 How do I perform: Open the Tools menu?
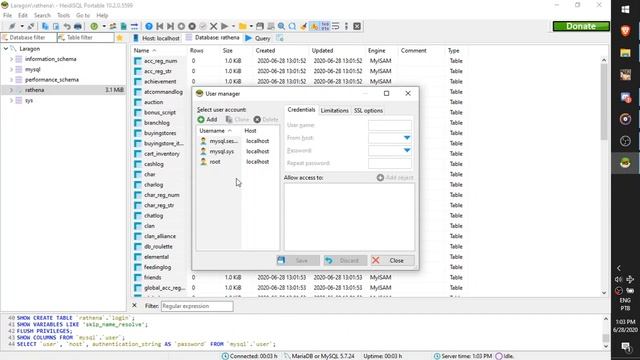63,16
